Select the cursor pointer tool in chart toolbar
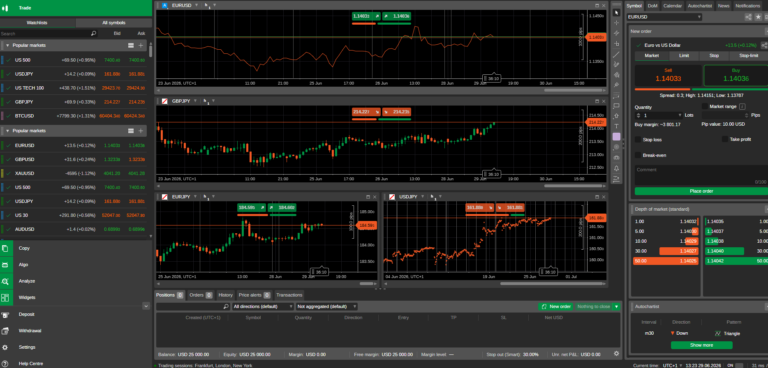Viewport: 768px width, 368px height. pos(616,13)
